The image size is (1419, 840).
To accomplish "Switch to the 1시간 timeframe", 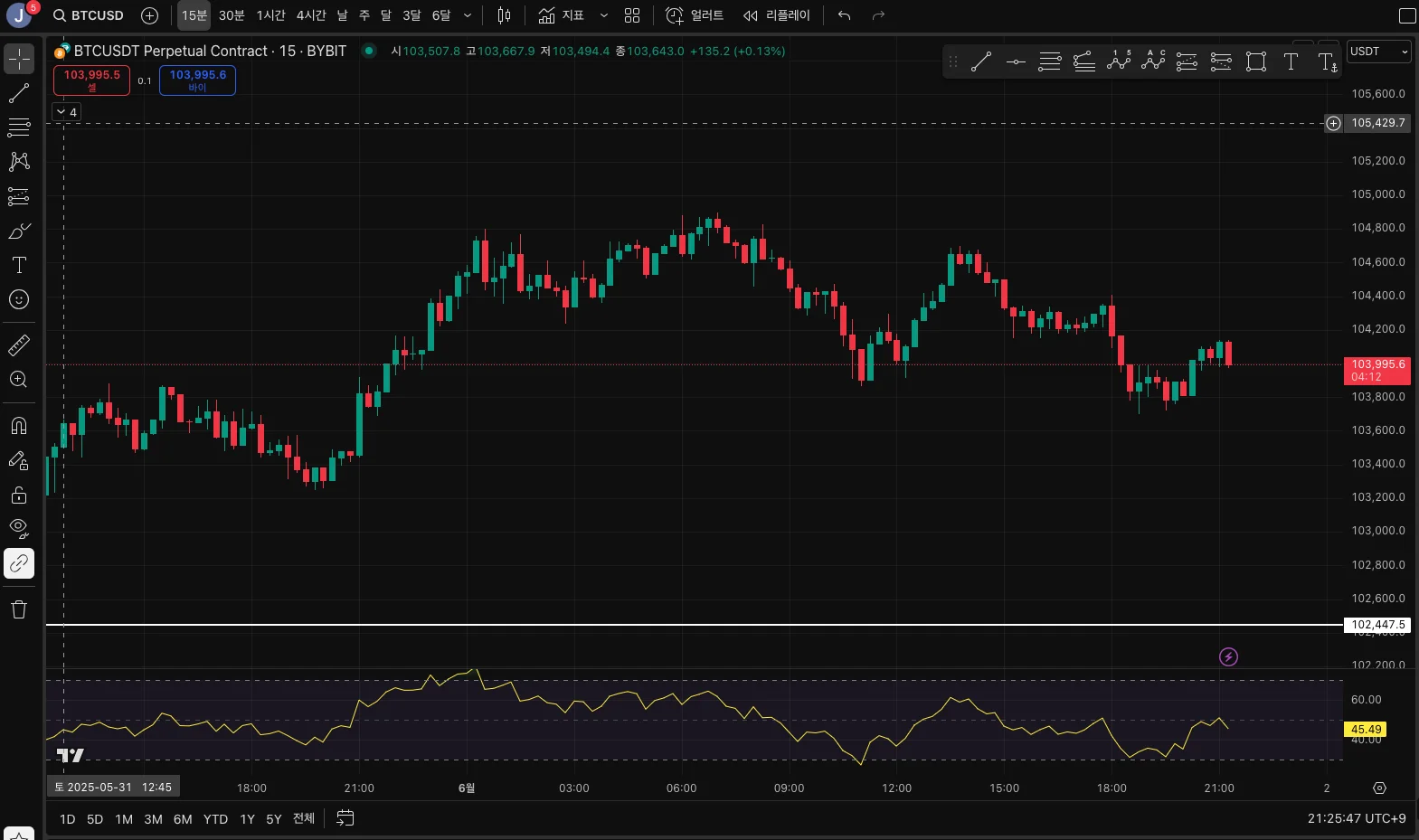I will (x=270, y=15).
